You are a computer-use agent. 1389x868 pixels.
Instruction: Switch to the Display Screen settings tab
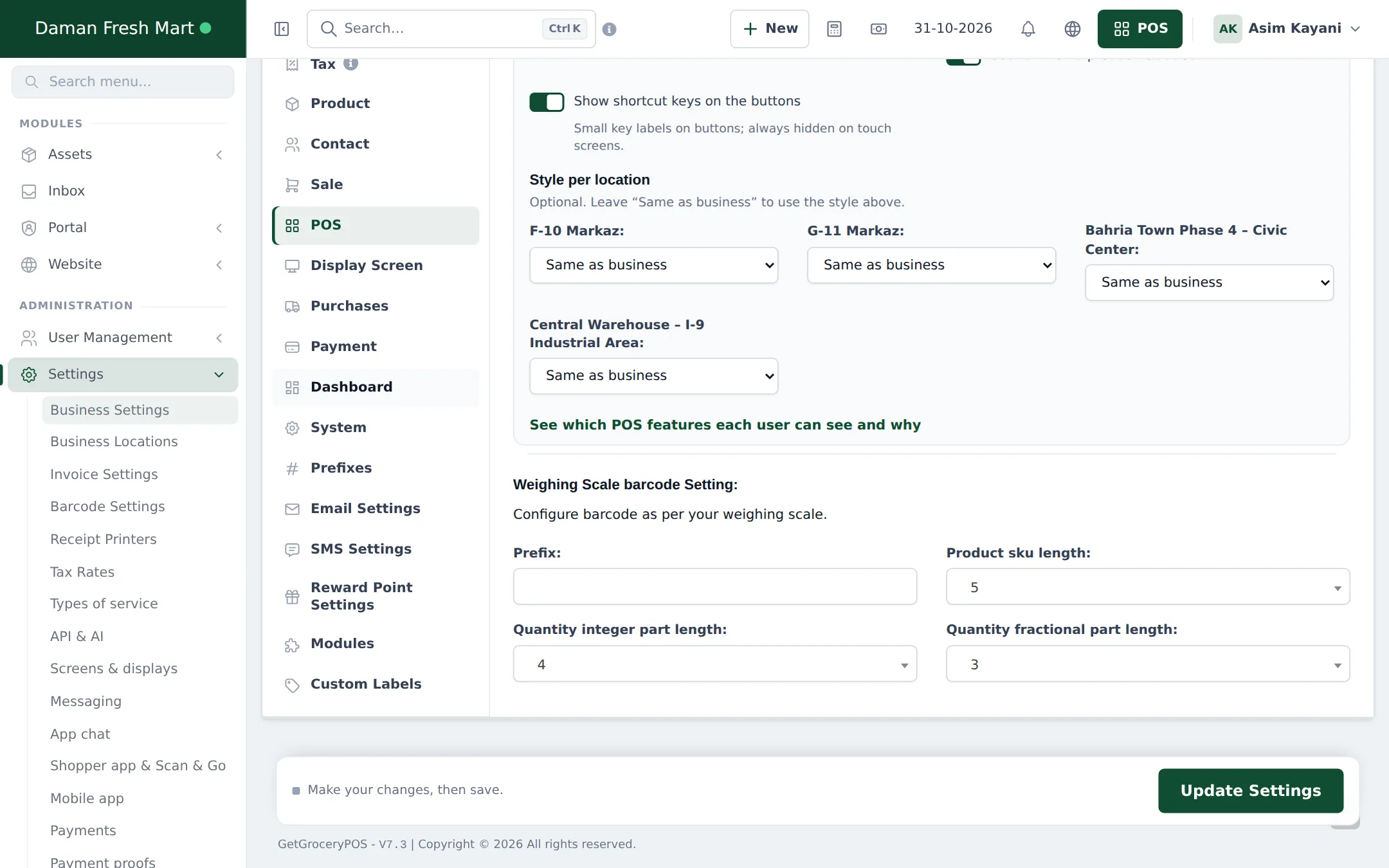376,266
